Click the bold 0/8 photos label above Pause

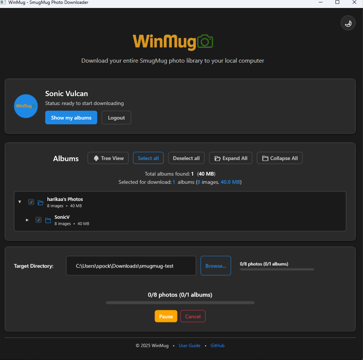(180, 295)
